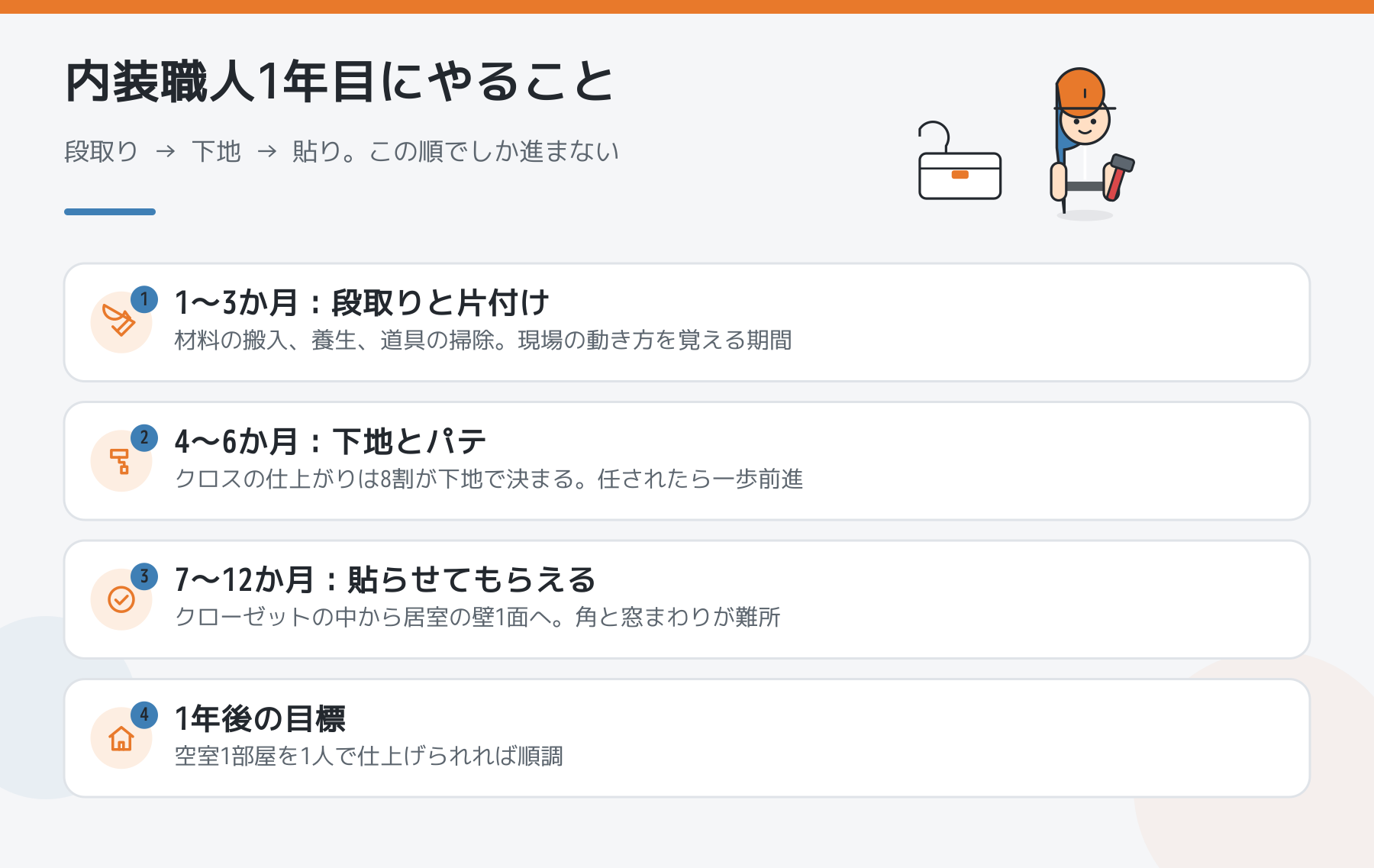
Task: Click the toolbox illustration
Action: coord(960,161)
